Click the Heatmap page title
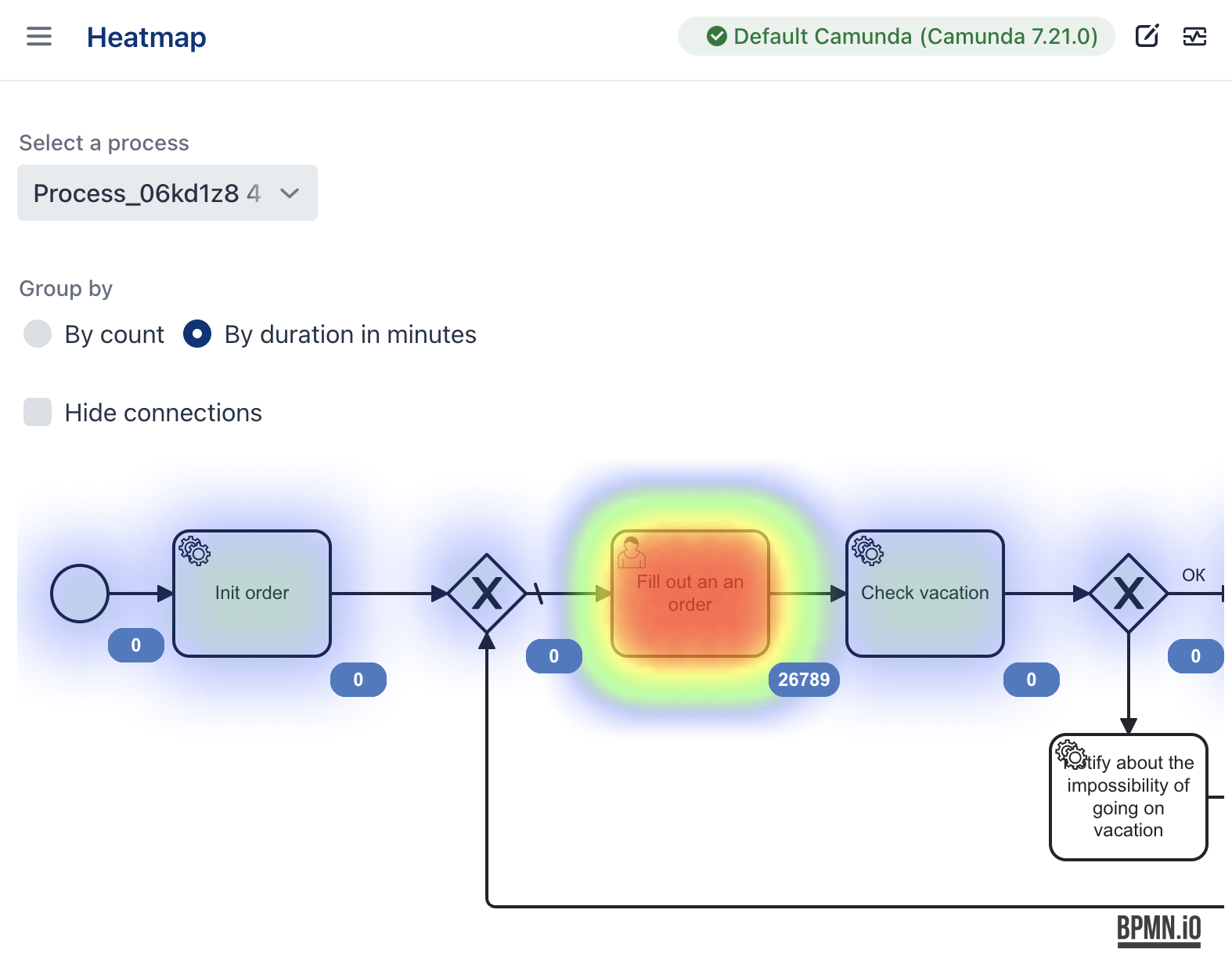1232x971 pixels. point(146,37)
